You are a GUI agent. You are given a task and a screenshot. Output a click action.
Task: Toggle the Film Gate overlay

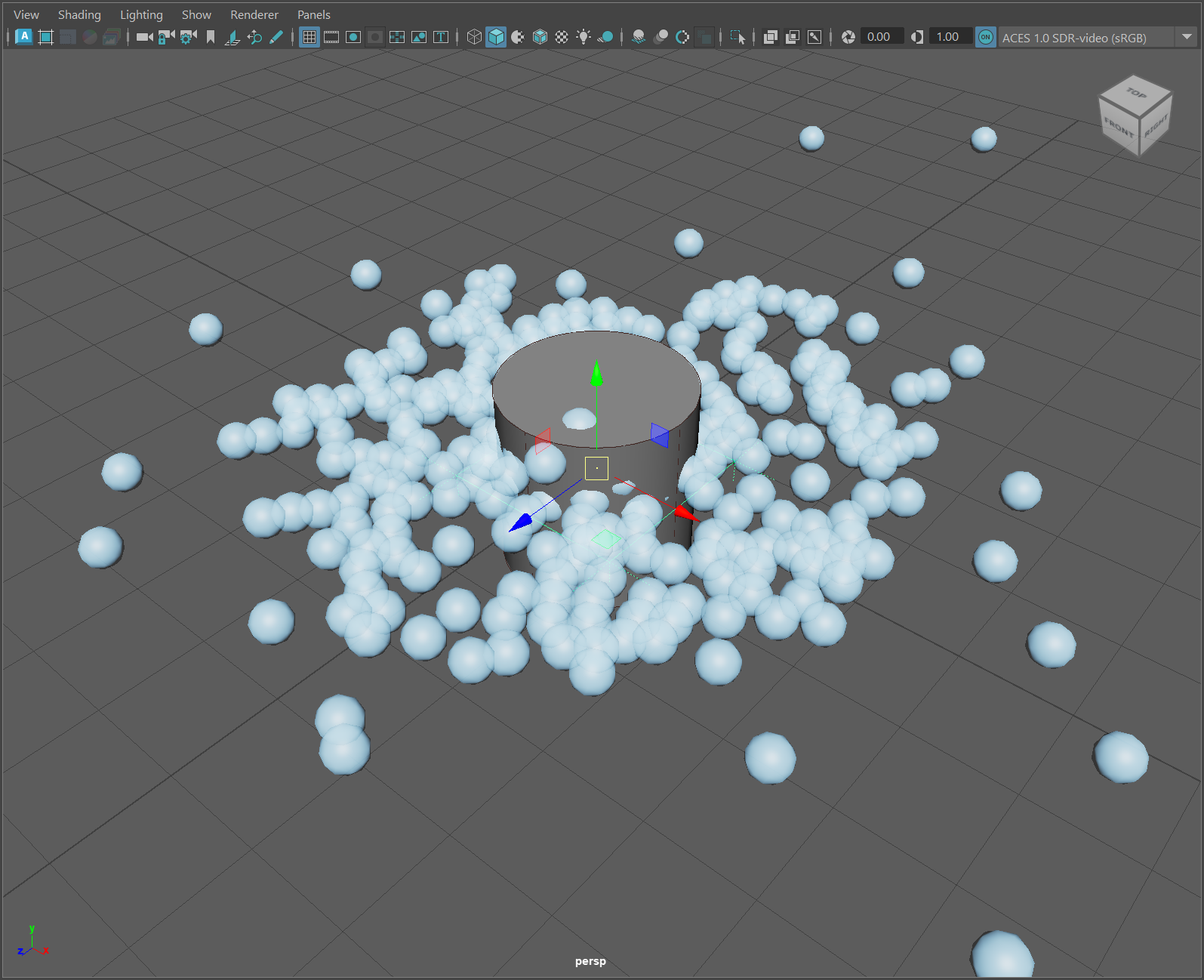coord(331,37)
